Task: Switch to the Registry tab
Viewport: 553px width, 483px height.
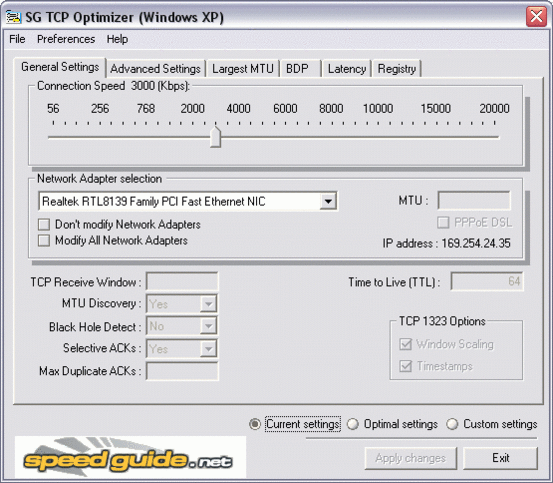Action: [x=397, y=69]
